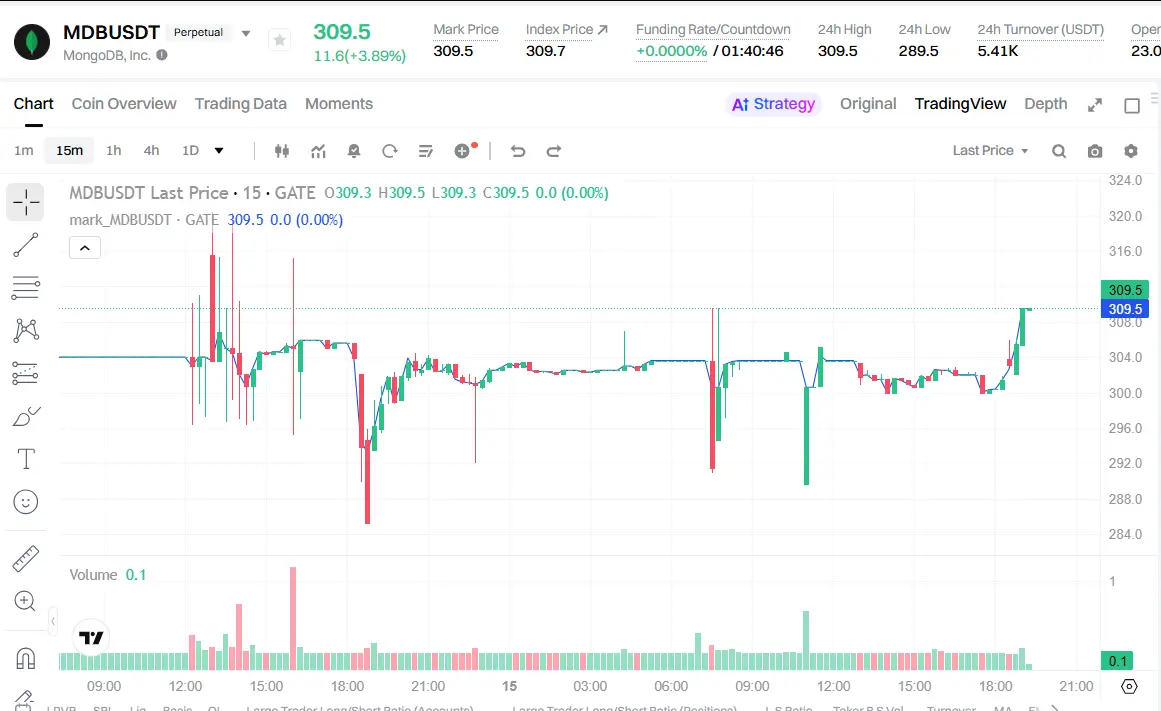1161x711 pixels.
Task: Expand the chart to fullscreen
Action: tap(1094, 105)
